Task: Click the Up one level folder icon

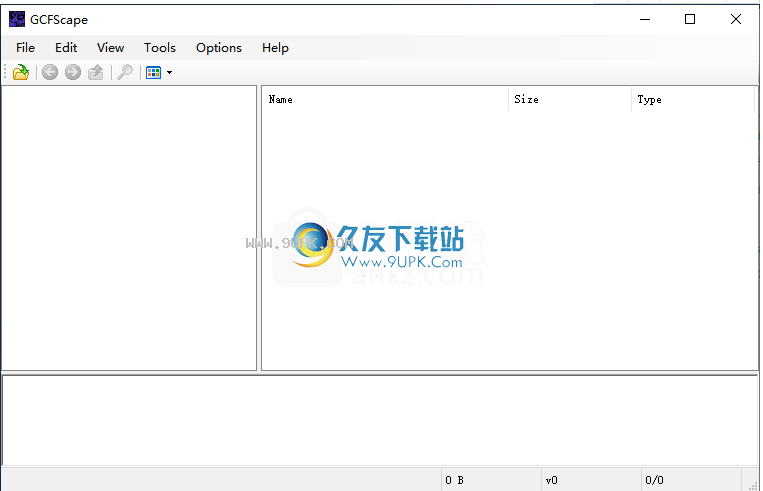Action: [x=96, y=73]
